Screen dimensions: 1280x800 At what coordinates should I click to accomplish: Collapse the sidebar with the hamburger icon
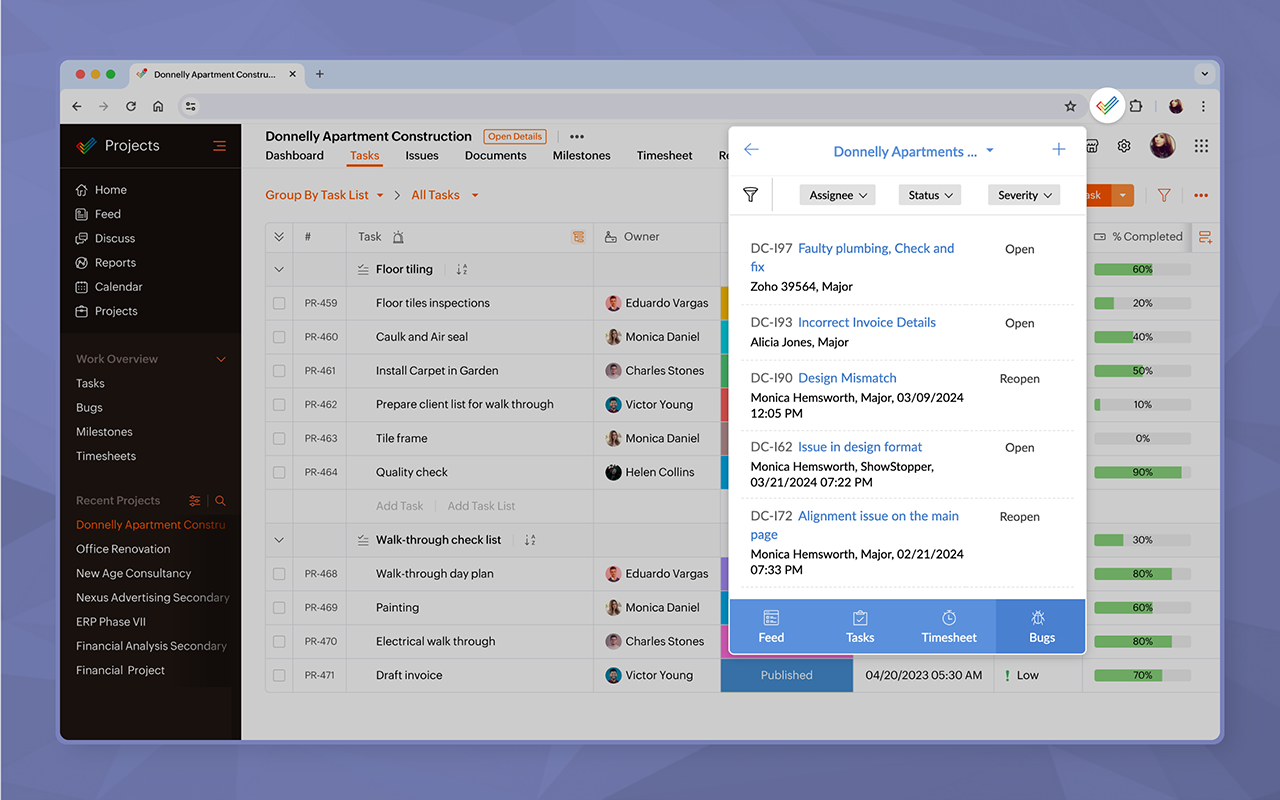[x=219, y=146]
